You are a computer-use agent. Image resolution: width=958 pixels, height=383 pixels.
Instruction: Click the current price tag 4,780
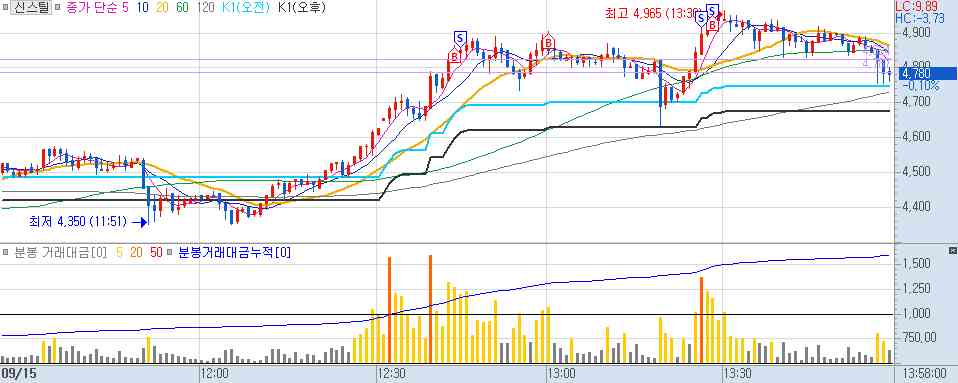pos(926,73)
